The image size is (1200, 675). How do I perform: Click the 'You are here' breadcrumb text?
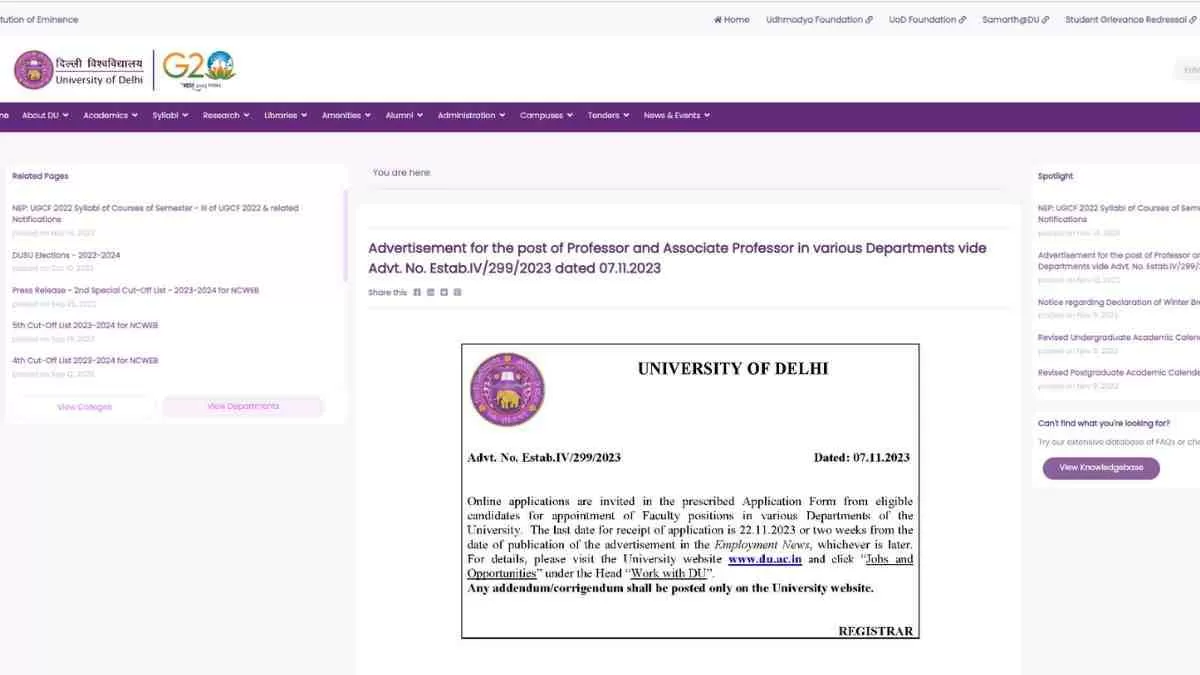[401, 173]
